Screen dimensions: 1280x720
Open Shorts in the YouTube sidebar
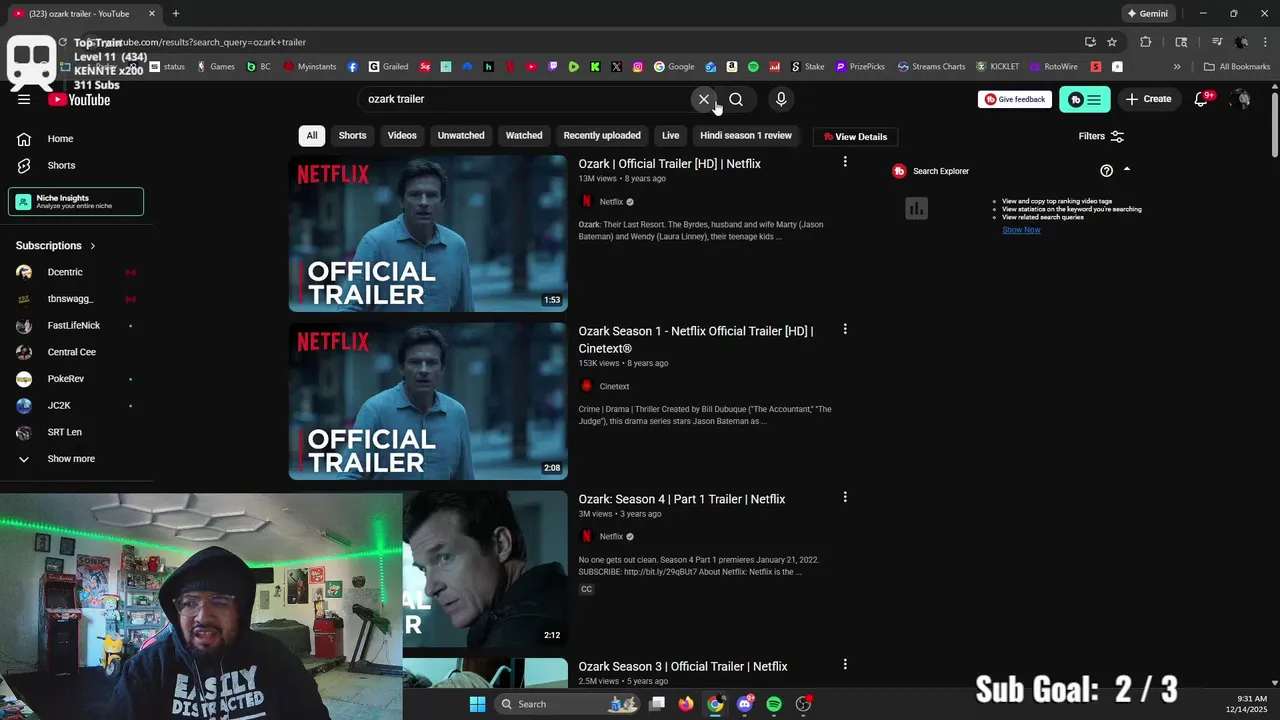(76, 165)
